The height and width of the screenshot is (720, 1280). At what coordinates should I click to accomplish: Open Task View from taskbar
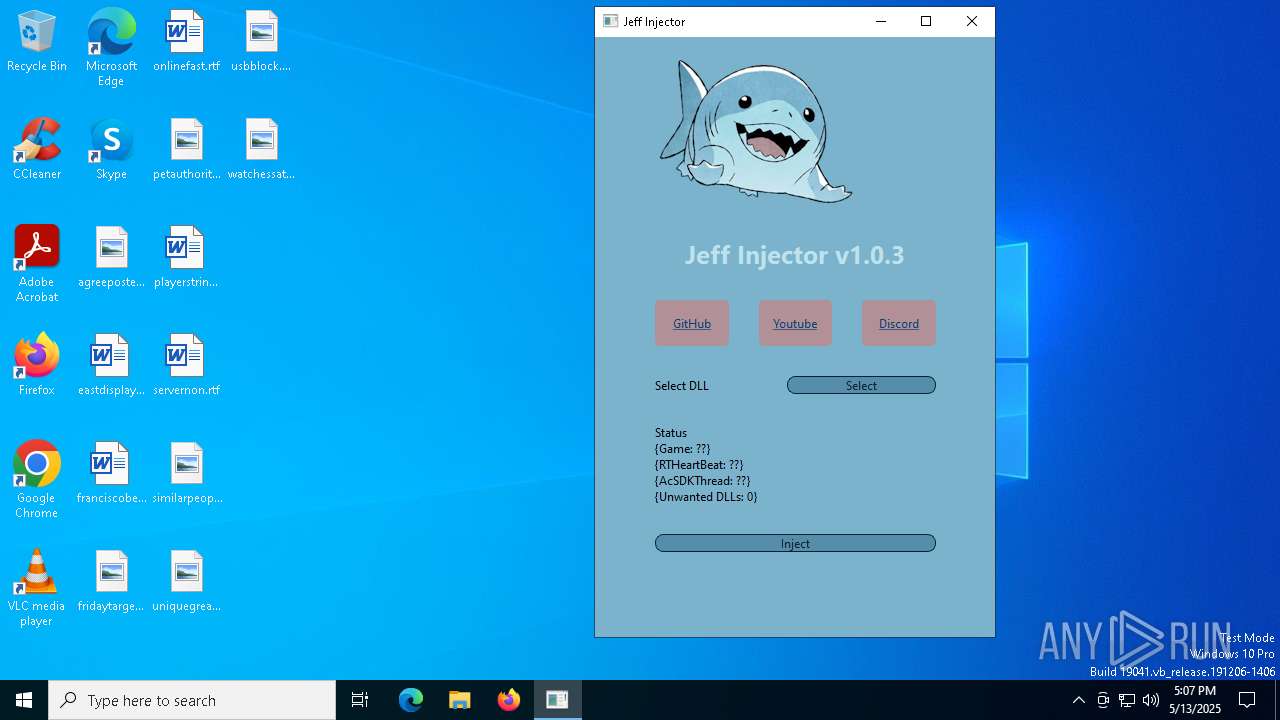[360, 700]
